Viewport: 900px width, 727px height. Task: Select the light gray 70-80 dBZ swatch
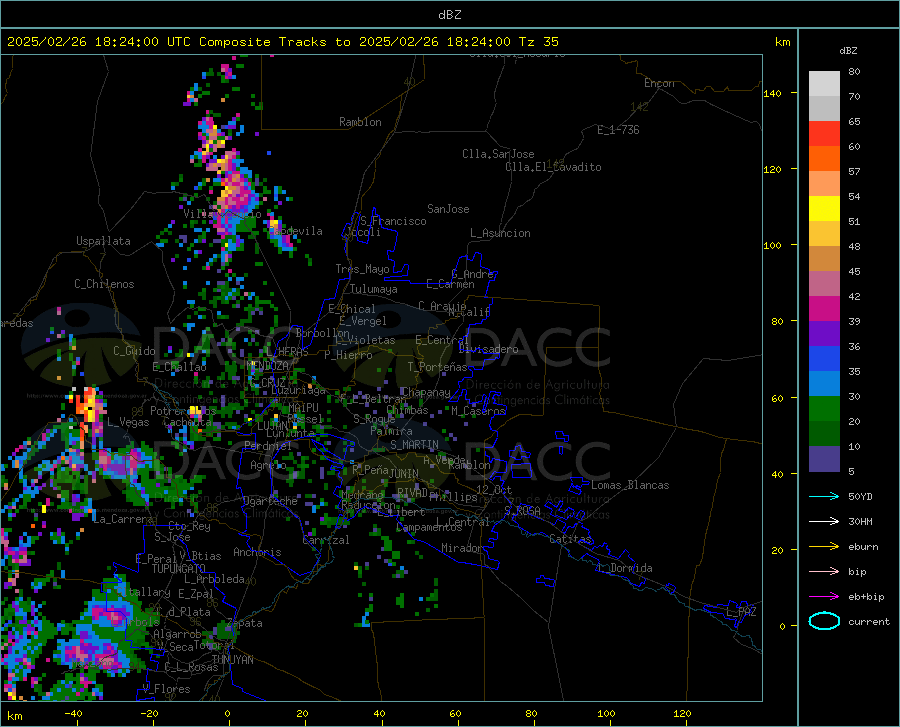point(824,83)
